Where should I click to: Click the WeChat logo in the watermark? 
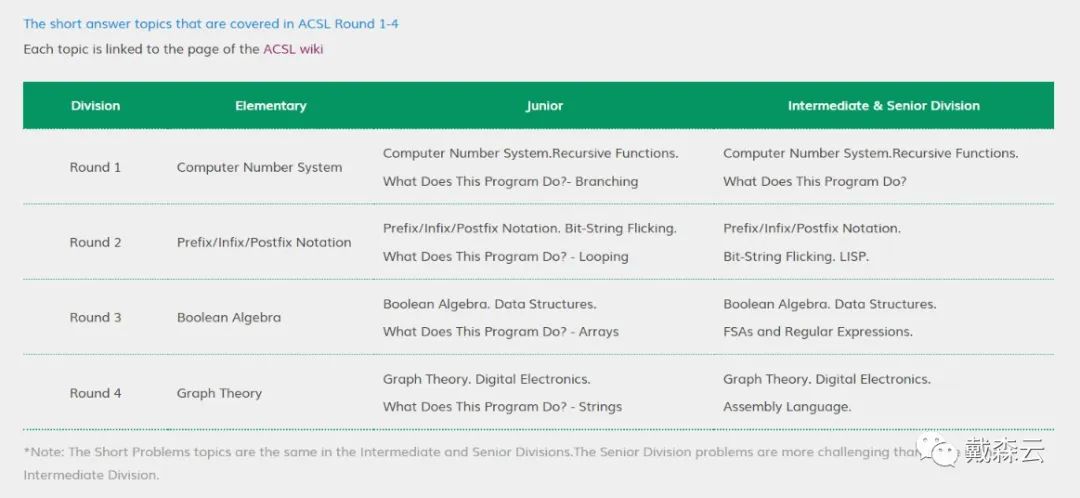(941, 452)
